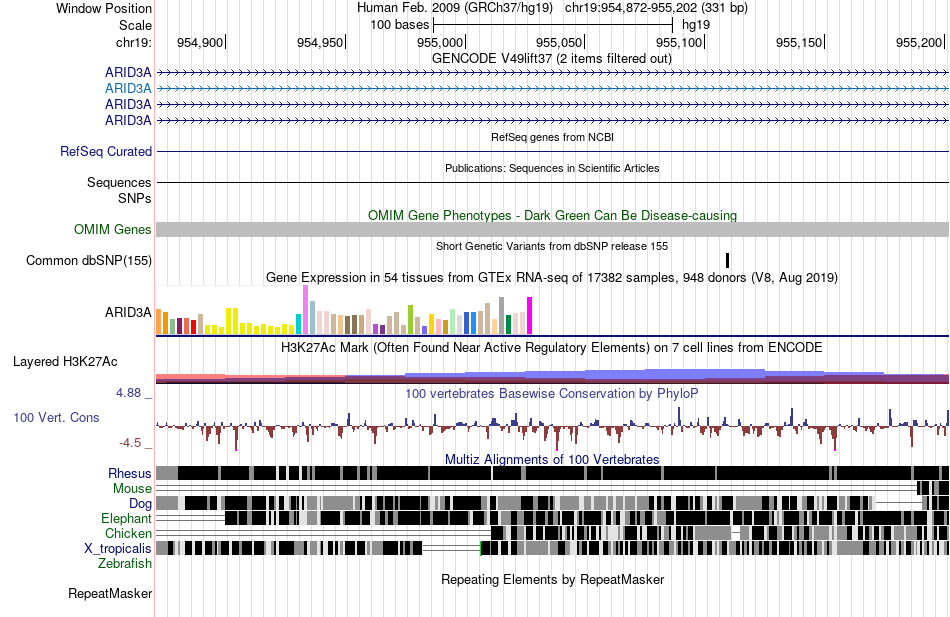The image size is (950, 617).
Task: Open the RefSeq Curated track label
Action: coord(106,152)
